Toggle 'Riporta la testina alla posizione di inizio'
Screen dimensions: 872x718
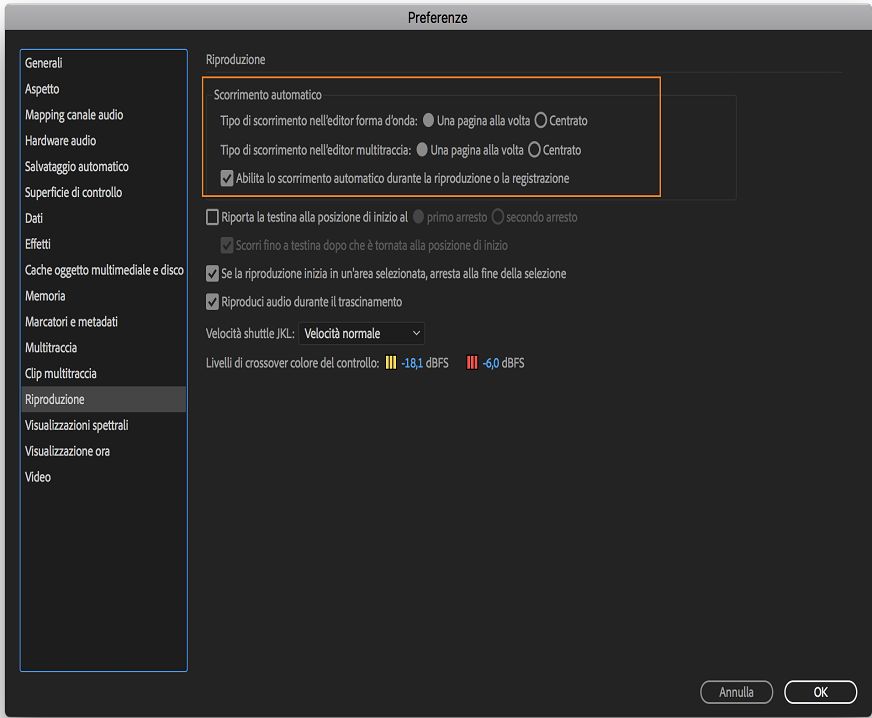pyautogui.click(x=212, y=217)
